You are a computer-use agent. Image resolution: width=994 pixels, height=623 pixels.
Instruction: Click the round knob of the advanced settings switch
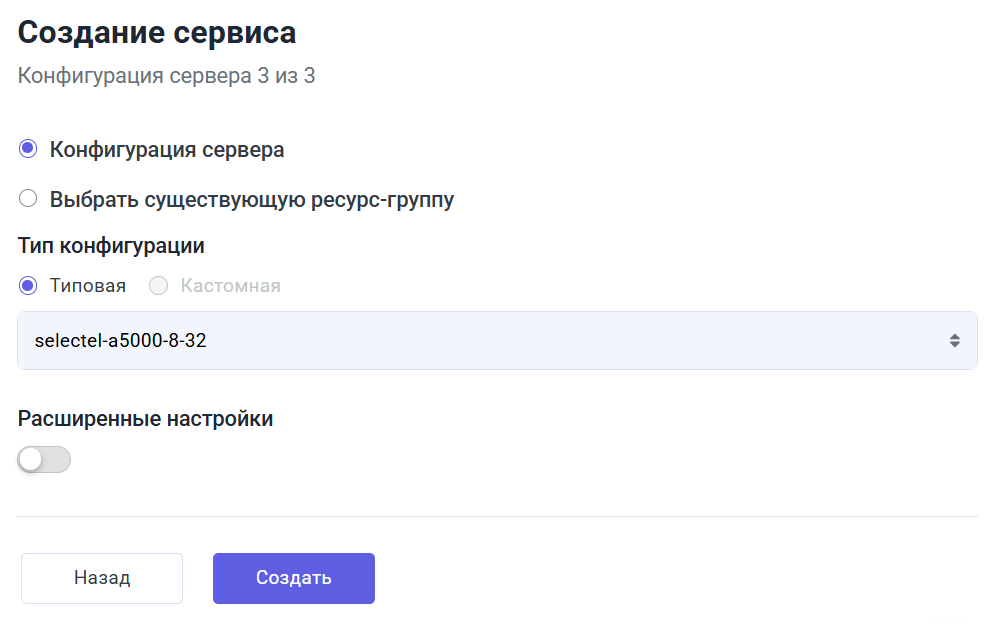point(33,459)
